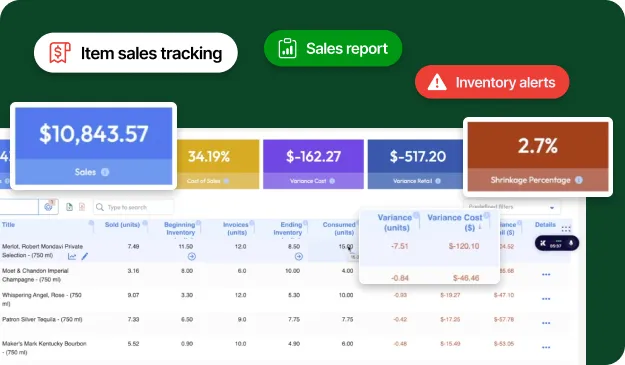The height and width of the screenshot is (365, 625).
Task: Click the search magnifier icon
Action: click(x=100, y=207)
